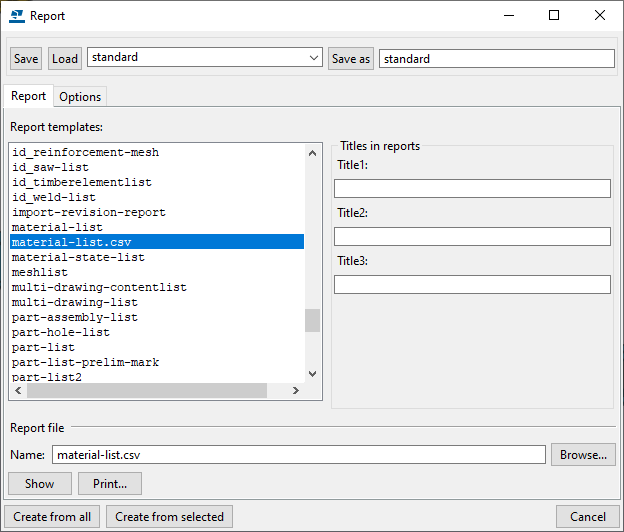
Task: Click the Save as name field
Action: pos(496,59)
